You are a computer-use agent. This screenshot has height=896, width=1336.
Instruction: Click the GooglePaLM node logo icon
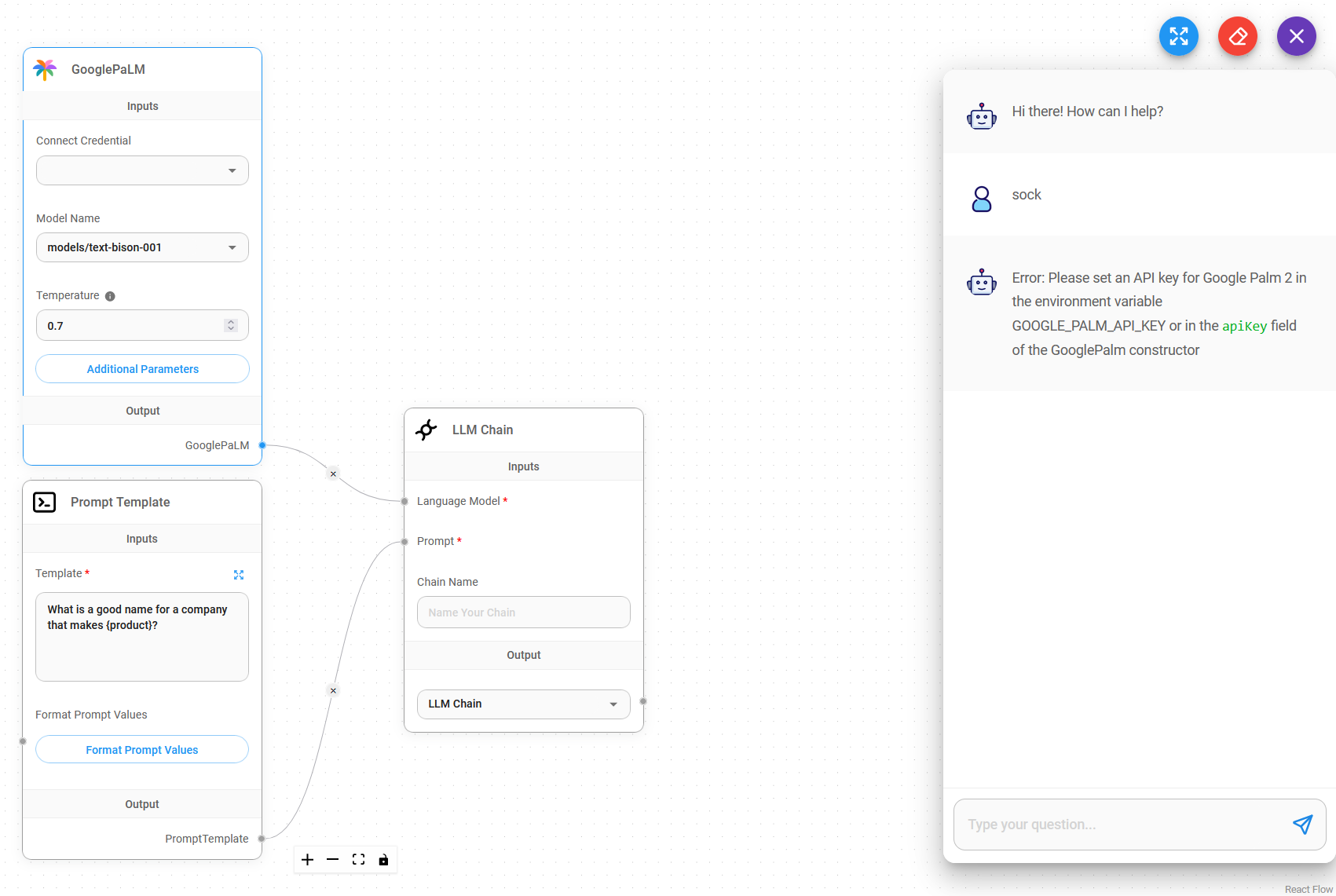coord(45,69)
